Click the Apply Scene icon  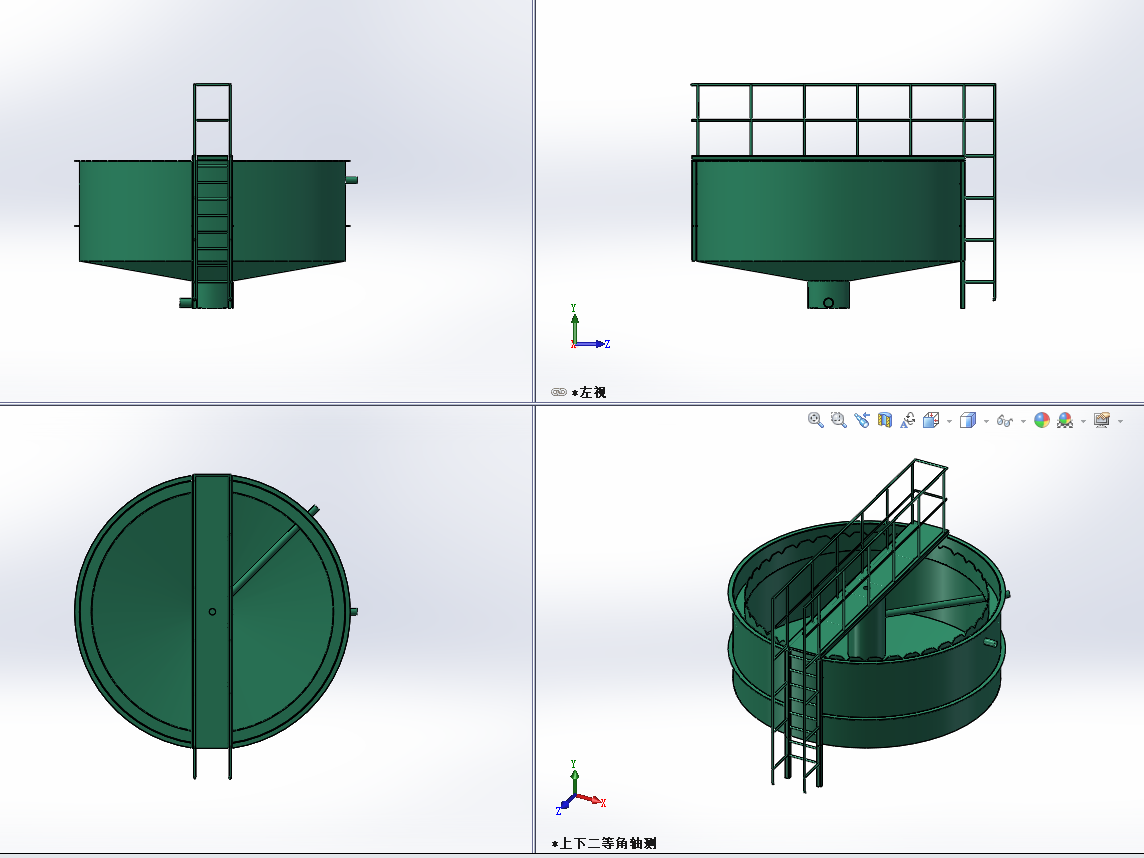tap(1065, 420)
